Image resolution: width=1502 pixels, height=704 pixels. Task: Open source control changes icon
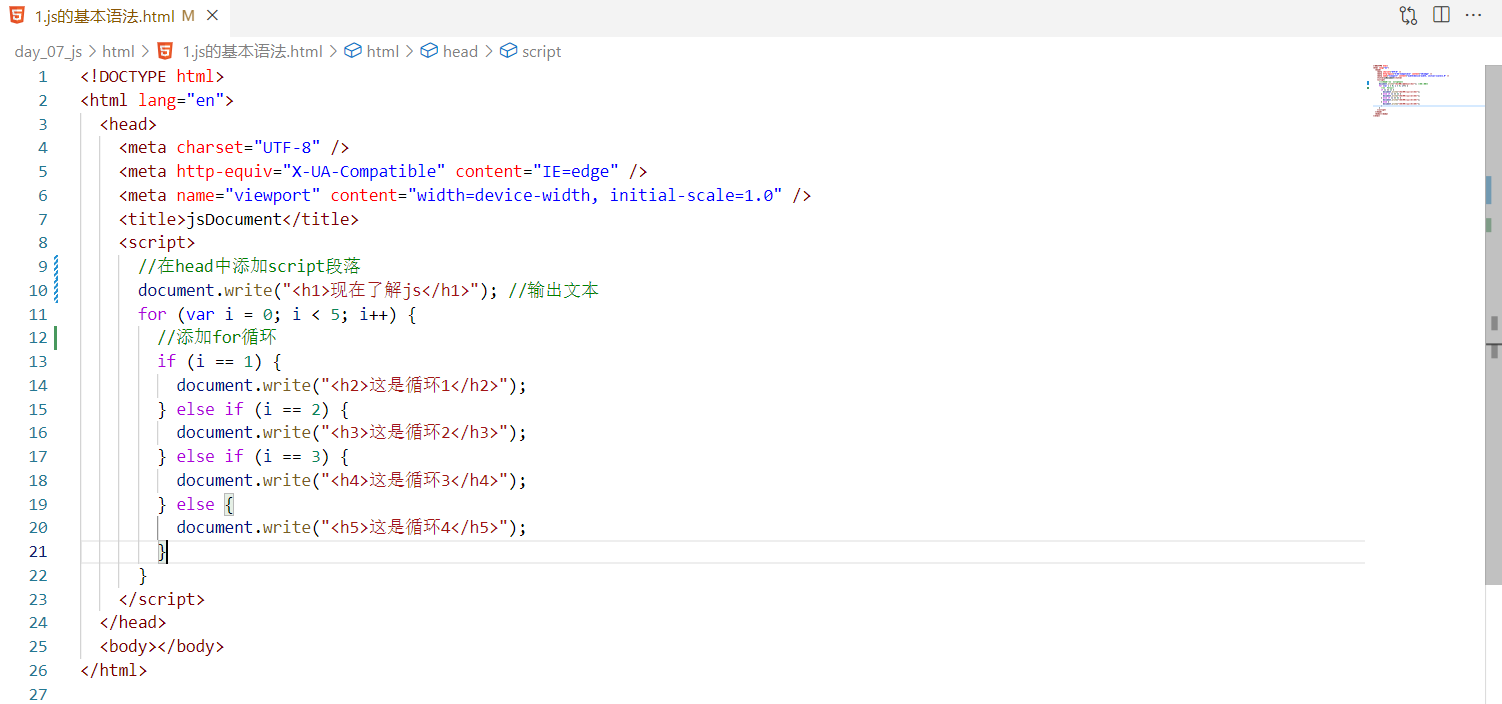(1408, 15)
